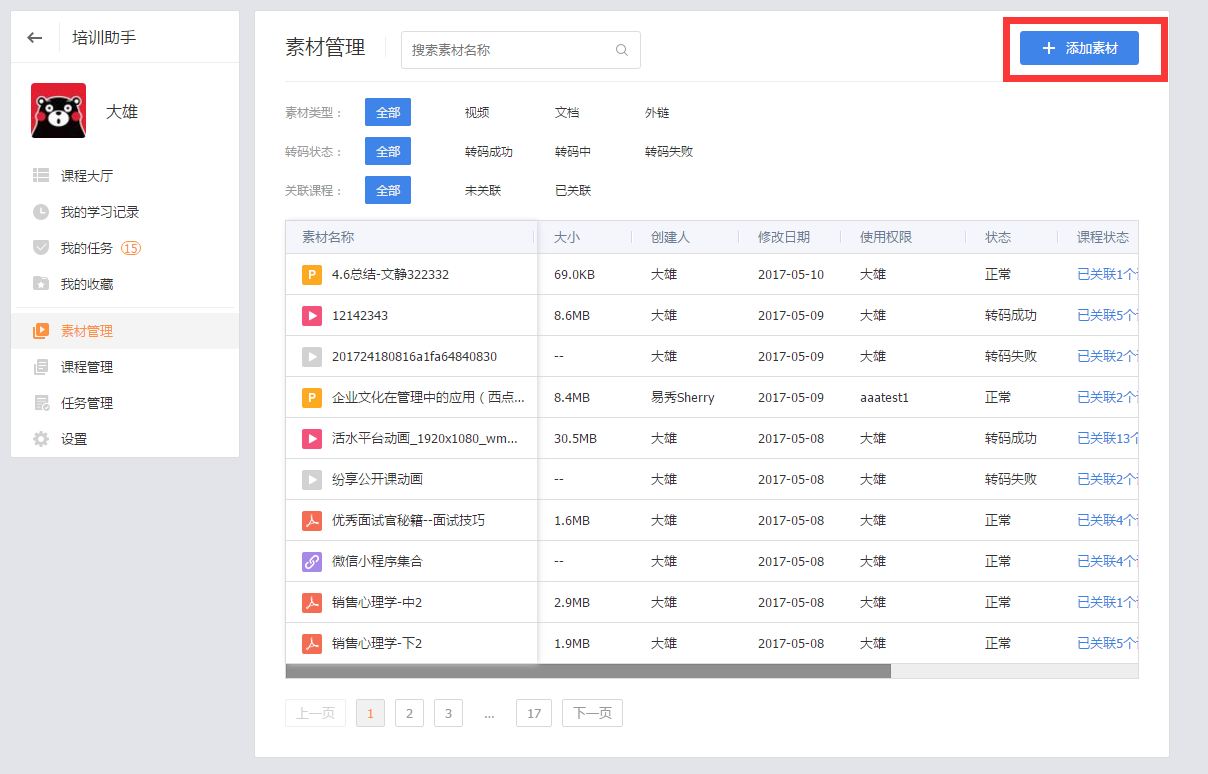The image size is (1208, 774).
Task: Open the 已关联 link for 活水平台动画 row
Action: tap(1107, 438)
